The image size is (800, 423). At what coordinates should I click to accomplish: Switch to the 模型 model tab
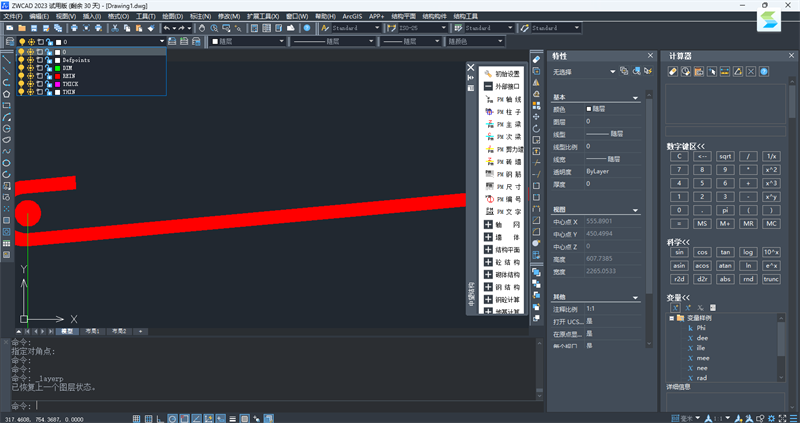(67, 331)
